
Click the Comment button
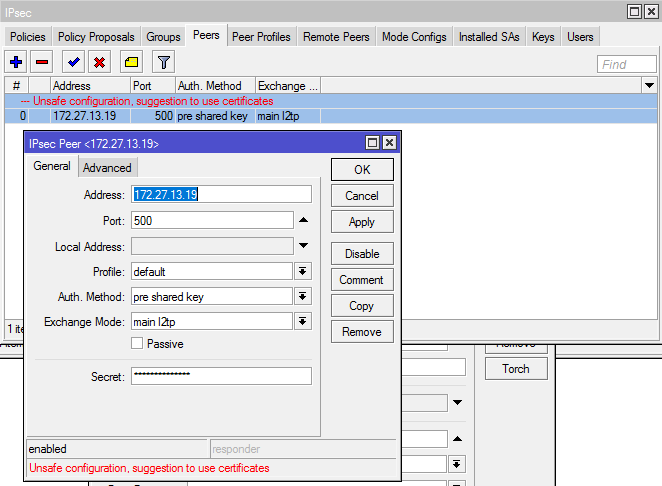(x=362, y=280)
